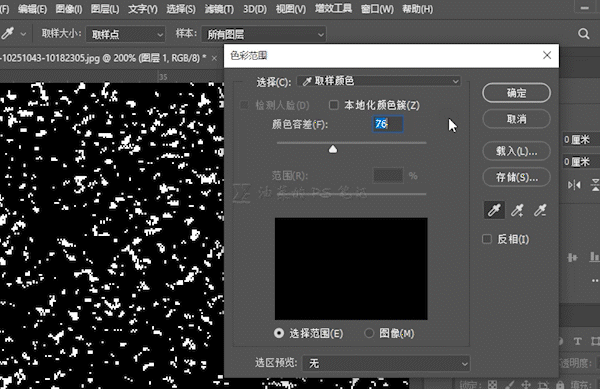Select the document tab 10182305.jpg

click(x=104, y=58)
